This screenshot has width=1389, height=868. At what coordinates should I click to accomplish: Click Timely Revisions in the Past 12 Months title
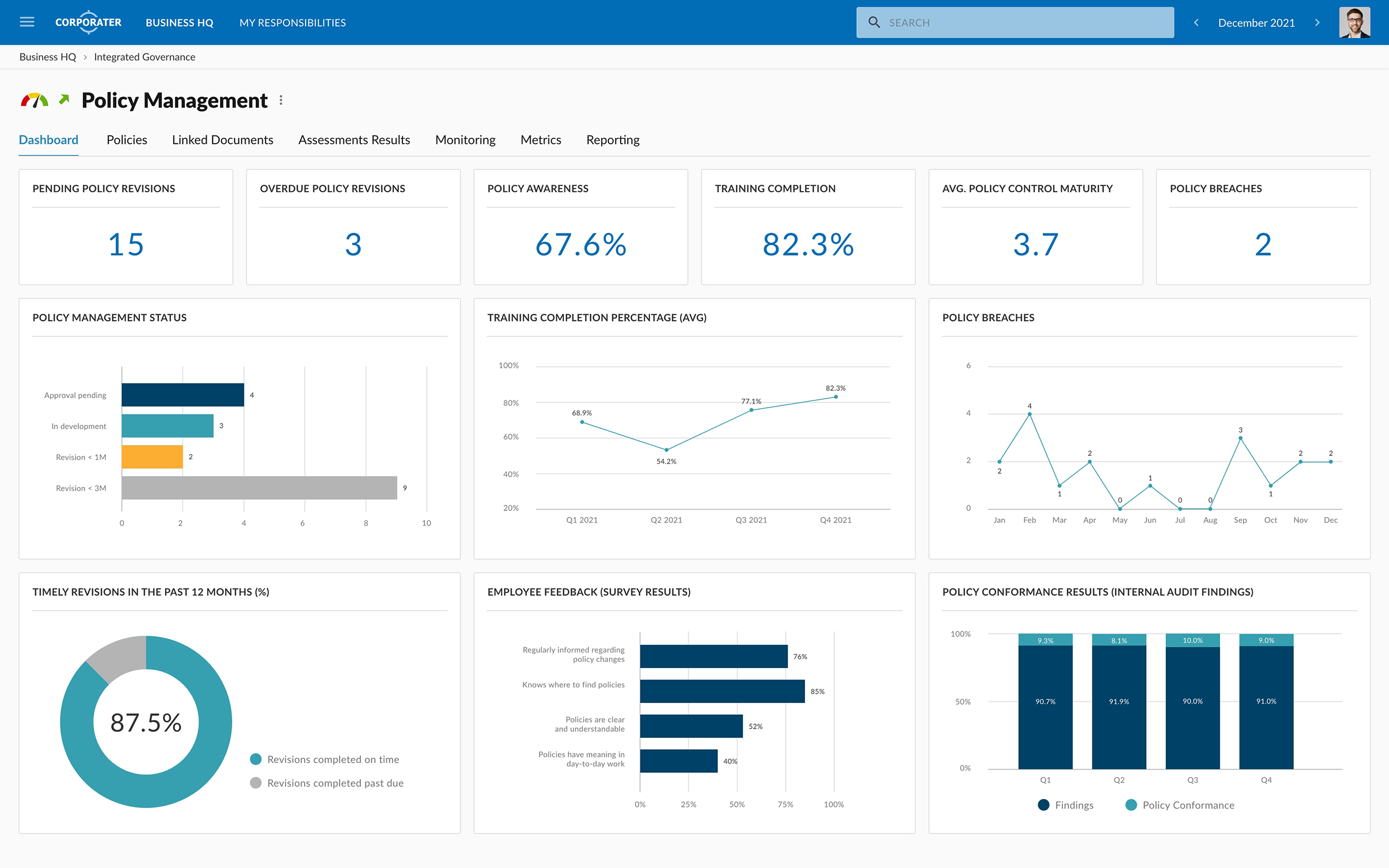pyautogui.click(x=151, y=592)
